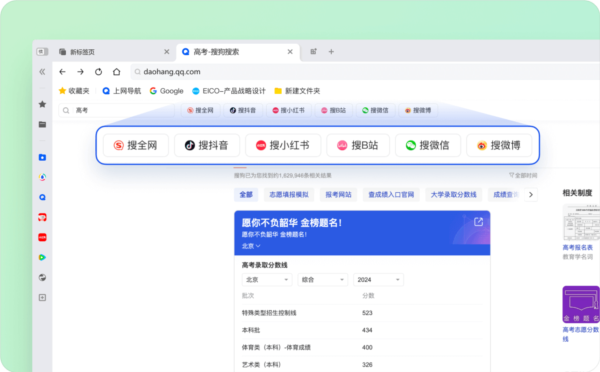Image resolution: width=600 pixels, height=372 pixels.
Task: Open the star favorites icon in the sidebar
Action: pyautogui.click(x=42, y=104)
